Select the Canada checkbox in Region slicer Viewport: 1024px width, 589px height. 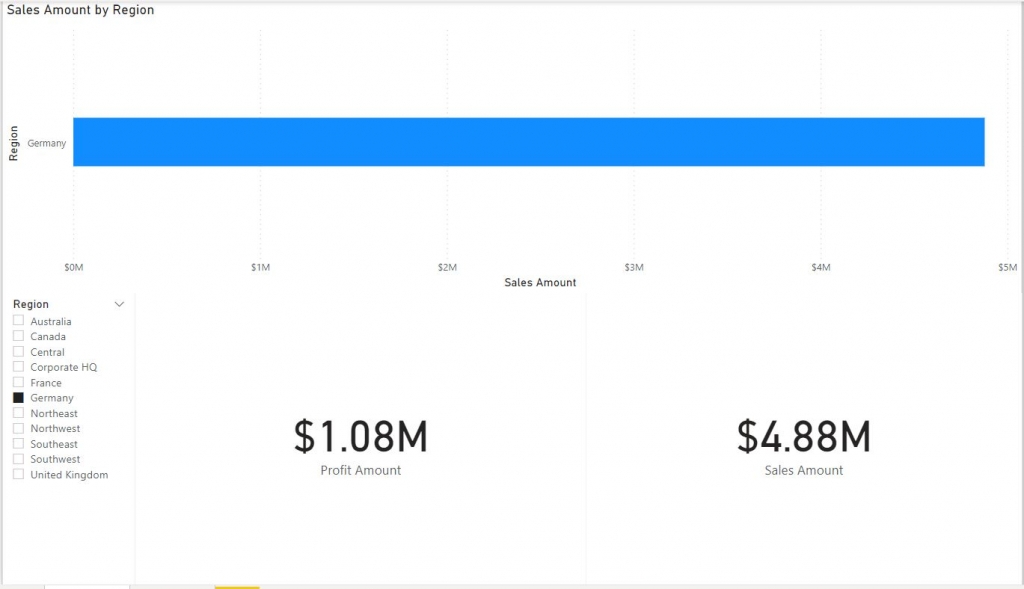[16, 336]
